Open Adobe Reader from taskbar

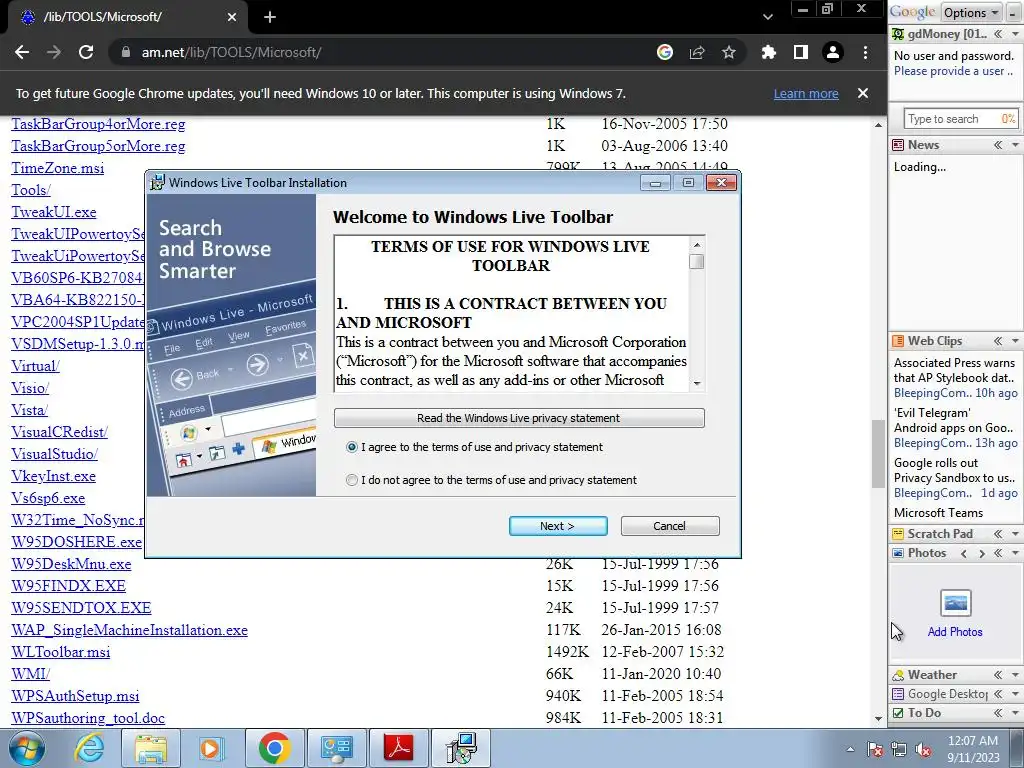pyautogui.click(x=399, y=748)
